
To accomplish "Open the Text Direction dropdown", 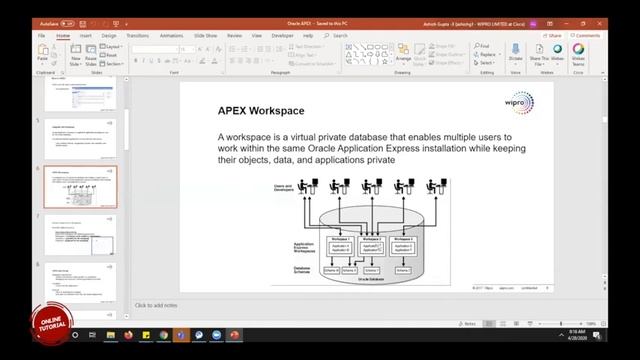I will click(307, 47).
